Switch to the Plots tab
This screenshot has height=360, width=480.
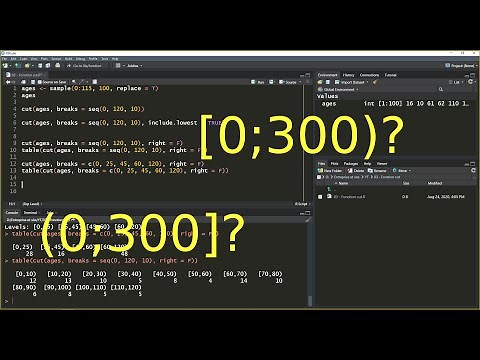click(334, 163)
